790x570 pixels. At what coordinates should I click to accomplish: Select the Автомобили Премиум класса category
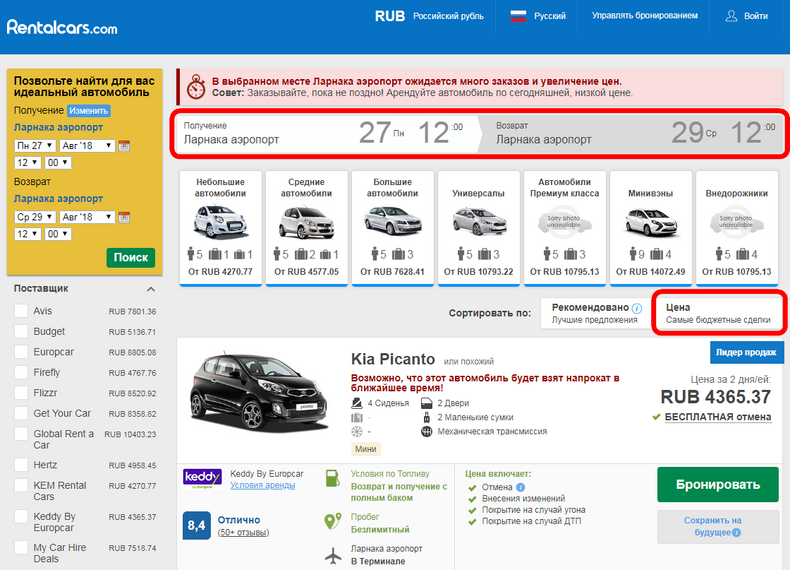pyautogui.click(x=564, y=228)
